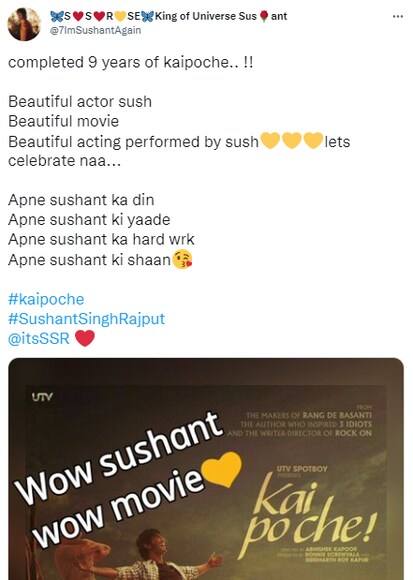
Task: Click the UTV logo on the poster
Action: click(x=42, y=397)
